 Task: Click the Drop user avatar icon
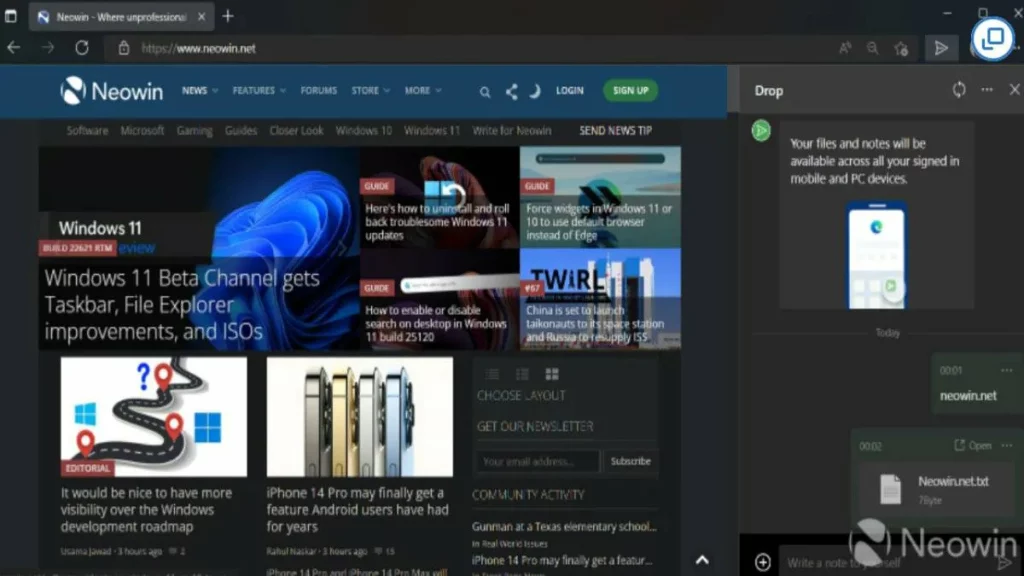click(761, 131)
